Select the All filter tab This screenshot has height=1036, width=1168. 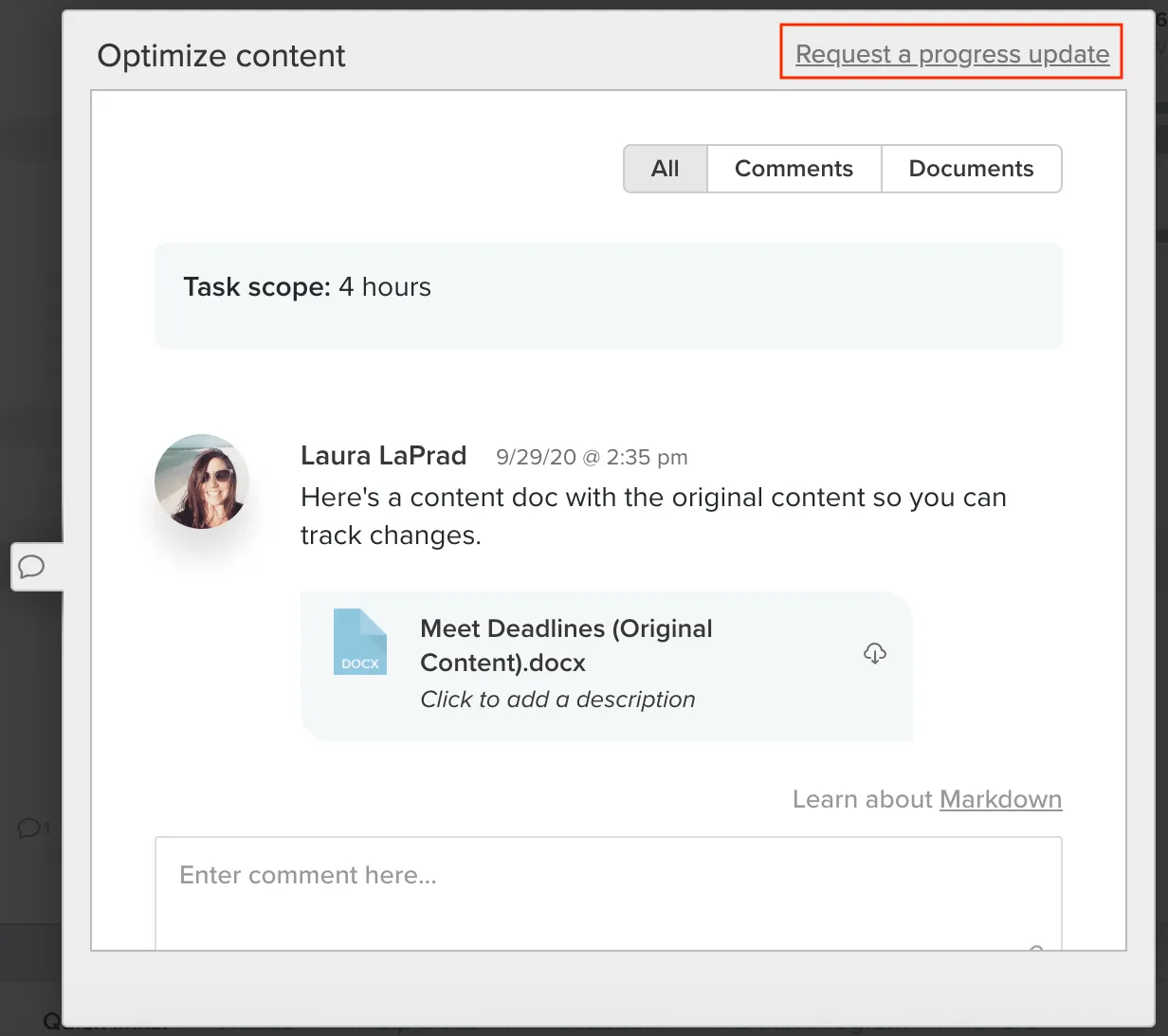pyautogui.click(x=665, y=168)
